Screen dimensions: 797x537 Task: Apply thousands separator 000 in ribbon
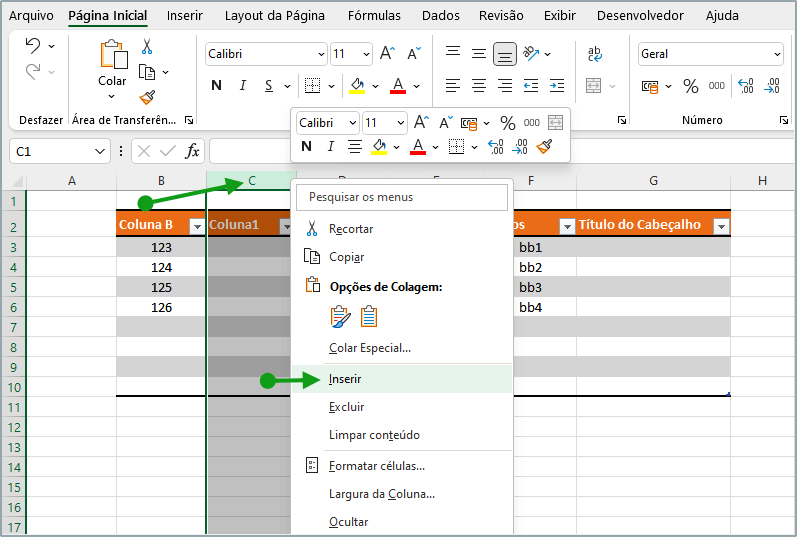(717, 86)
